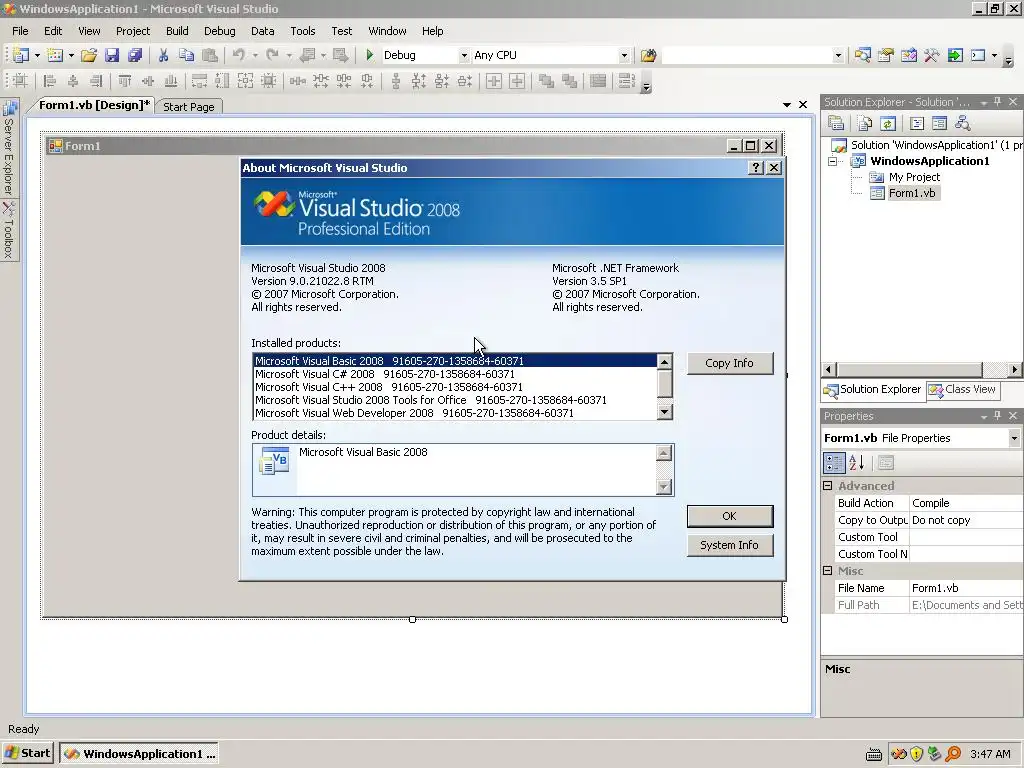
Task: Click the Properties icon in Solution Explorer toolbar
Action: (x=837, y=123)
